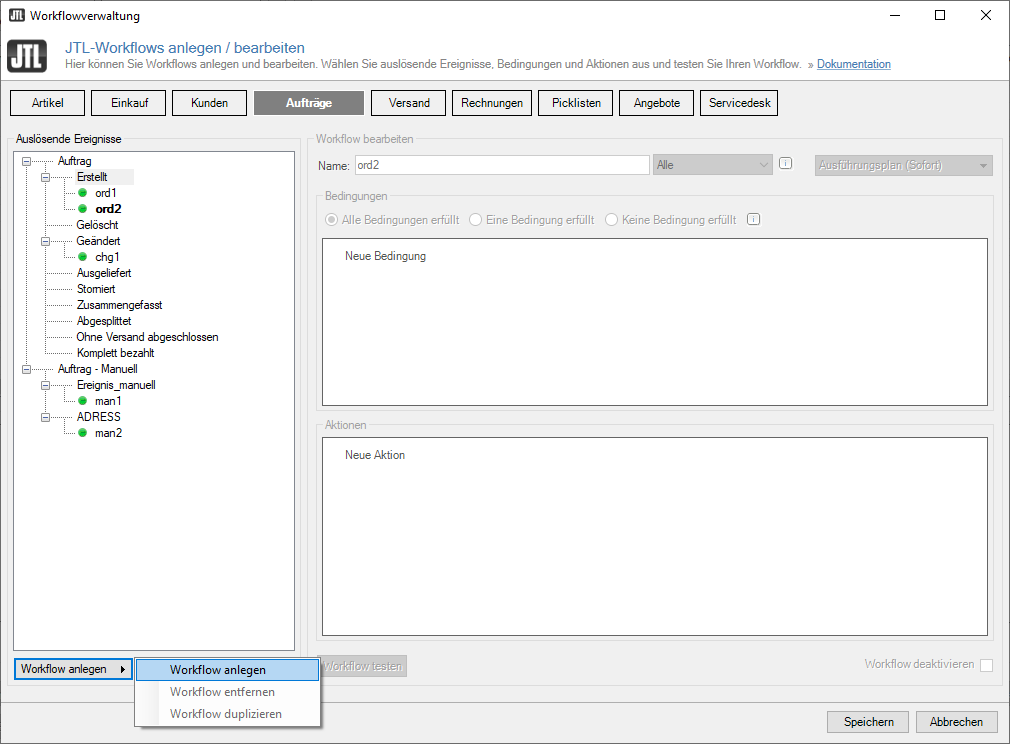1010x744 pixels.
Task: Click the JTL logo in the header
Action: (x=27, y=56)
